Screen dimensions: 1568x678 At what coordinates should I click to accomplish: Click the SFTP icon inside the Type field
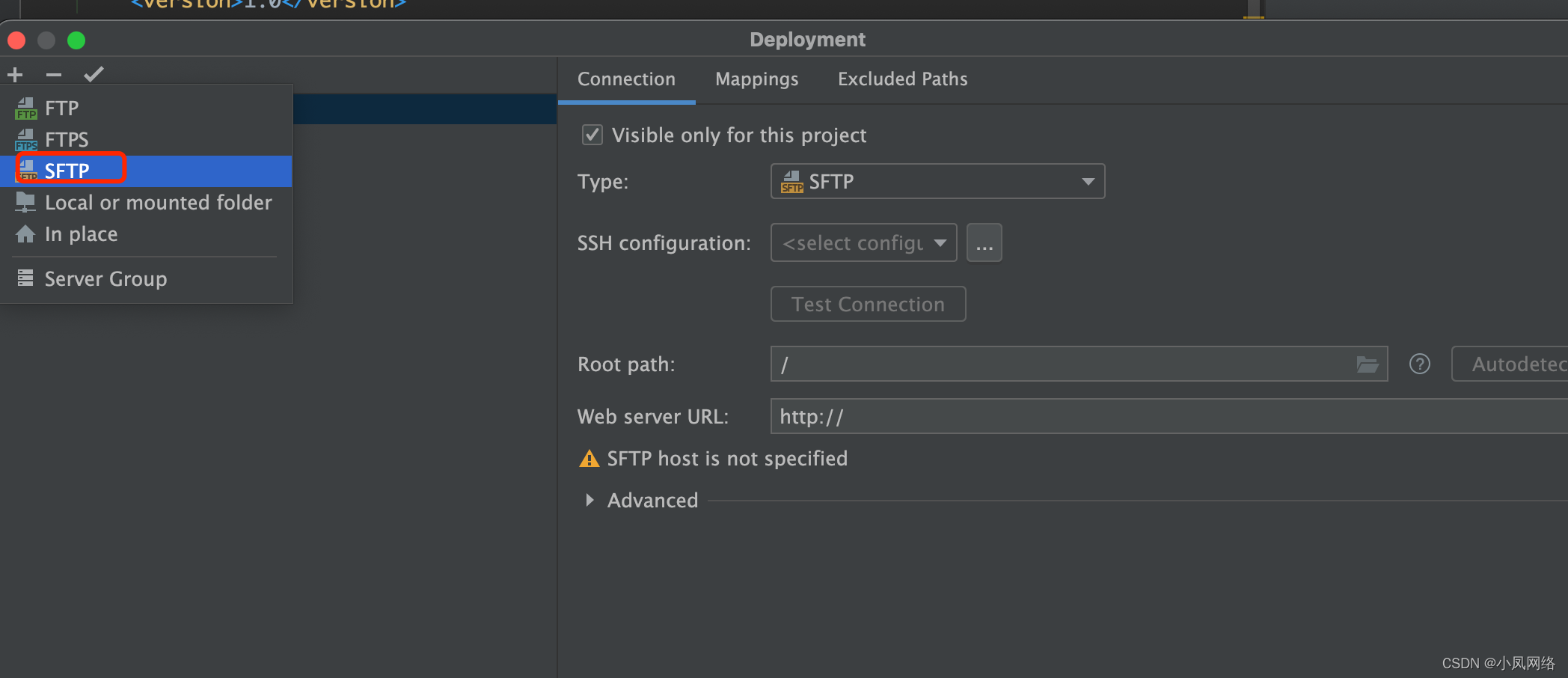[x=792, y=181]
